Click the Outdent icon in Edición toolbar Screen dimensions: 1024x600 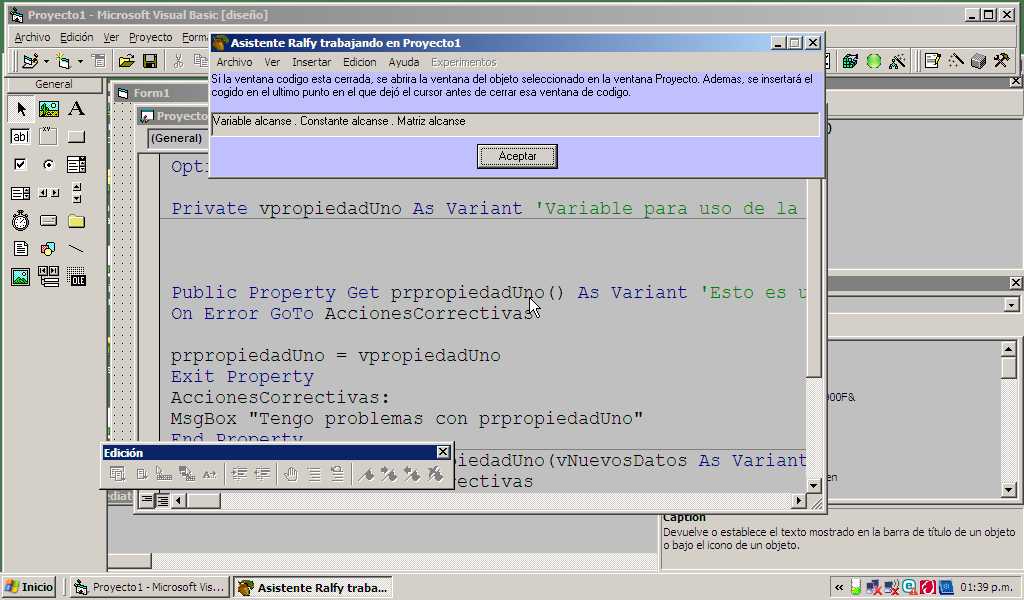coord(262,475)
